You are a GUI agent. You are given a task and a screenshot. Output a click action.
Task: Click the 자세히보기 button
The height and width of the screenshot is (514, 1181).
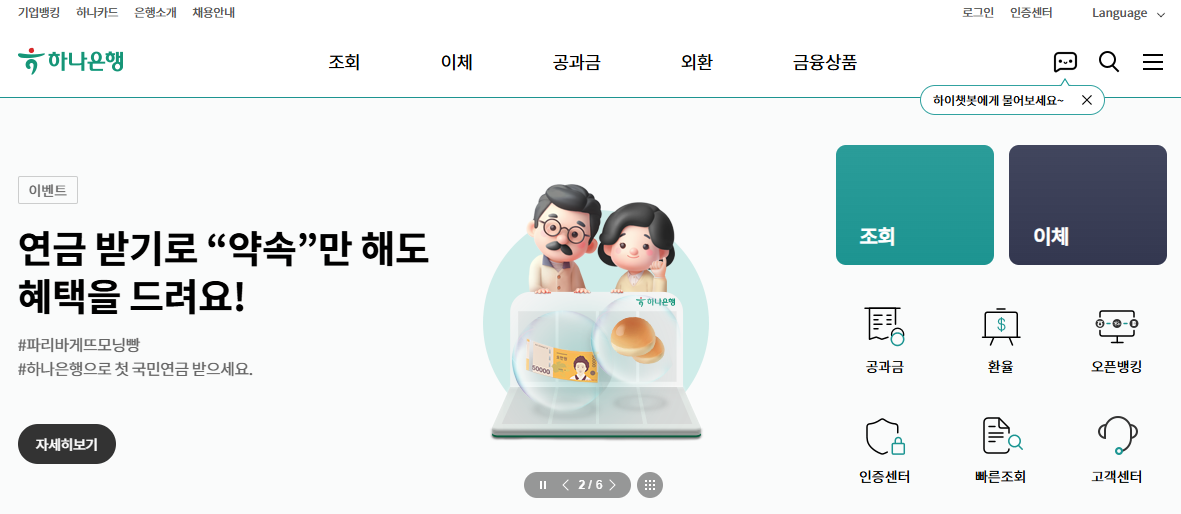67,444
